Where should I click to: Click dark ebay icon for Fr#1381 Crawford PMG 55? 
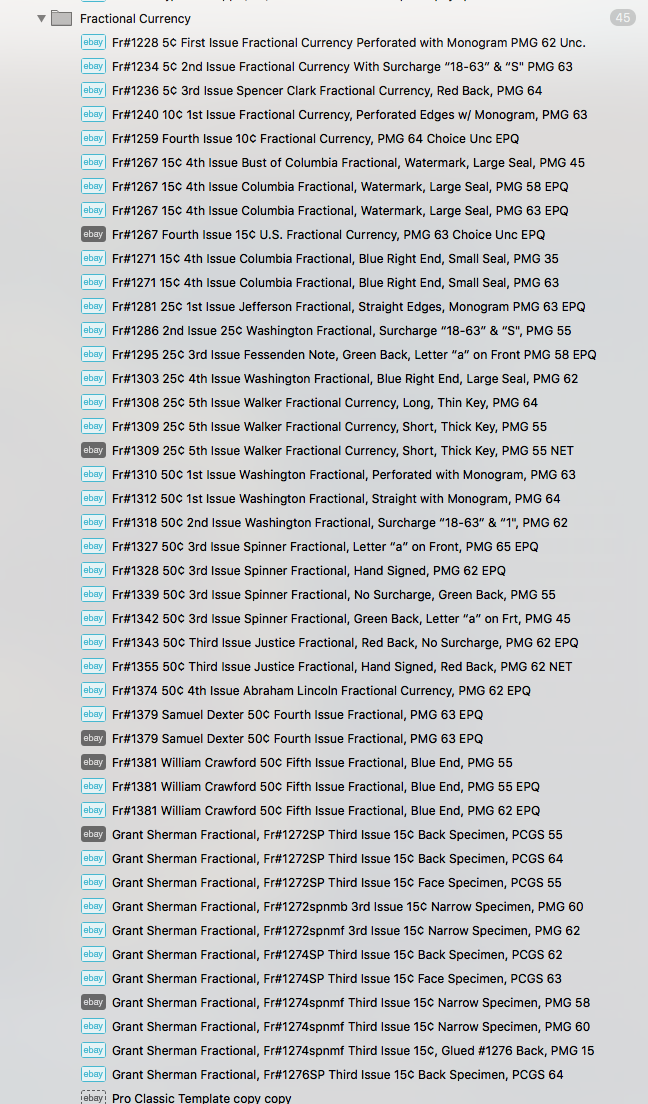(93, 762)
